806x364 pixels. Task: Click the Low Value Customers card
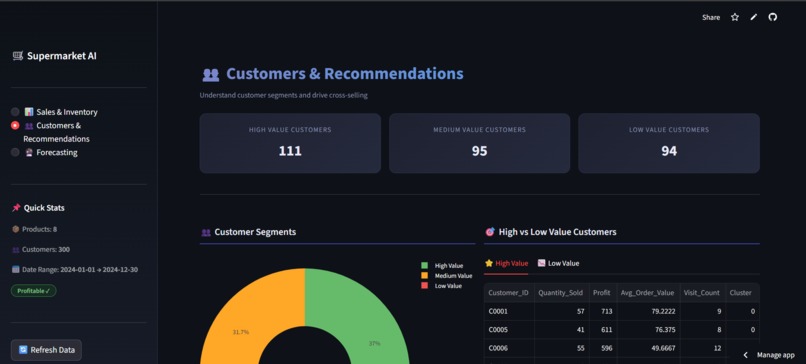point(669,143)
